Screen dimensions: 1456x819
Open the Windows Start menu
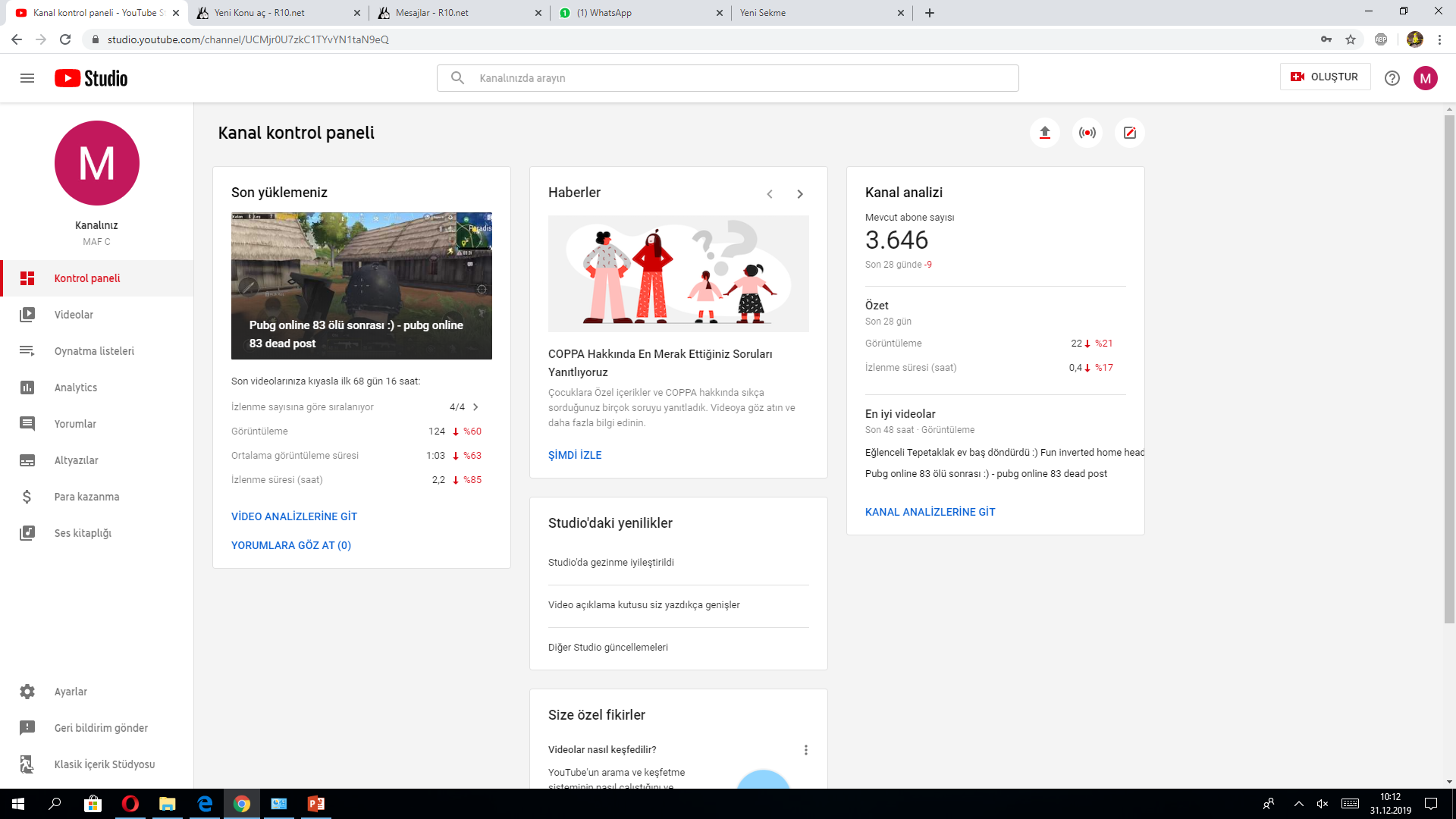click(x=18, y=804)
